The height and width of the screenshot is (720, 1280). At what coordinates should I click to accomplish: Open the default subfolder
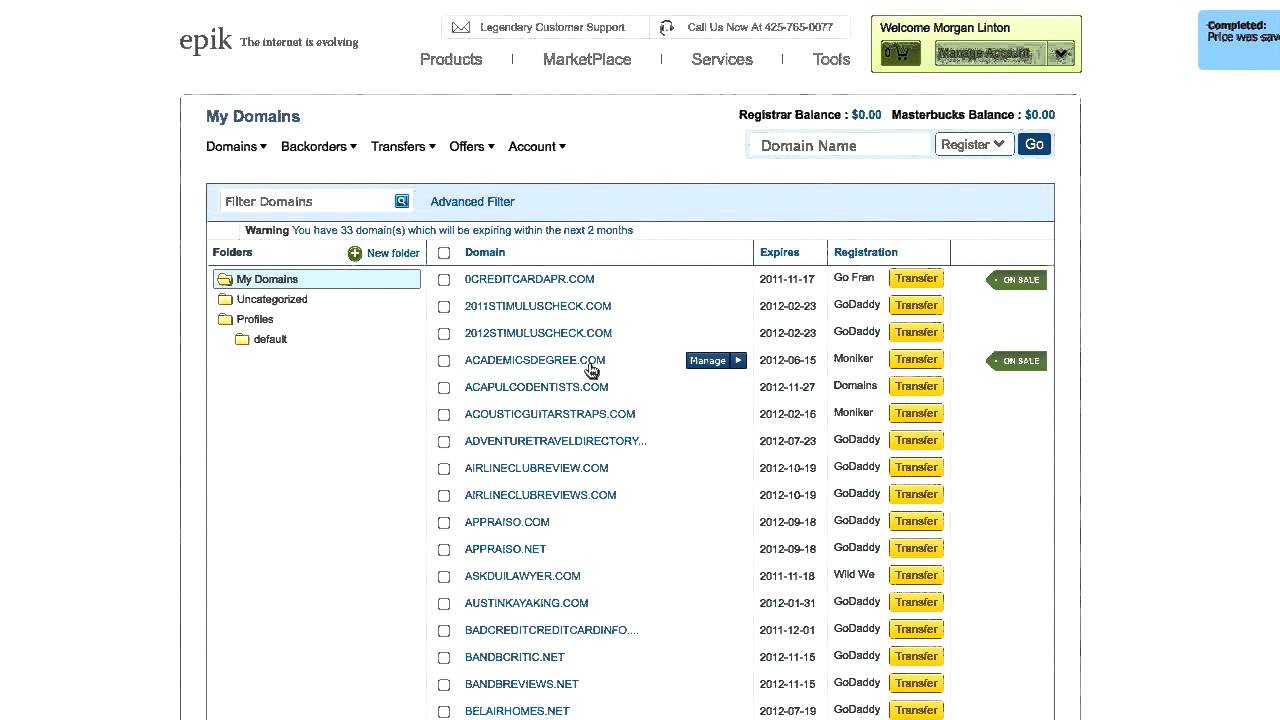click(261, 339)
